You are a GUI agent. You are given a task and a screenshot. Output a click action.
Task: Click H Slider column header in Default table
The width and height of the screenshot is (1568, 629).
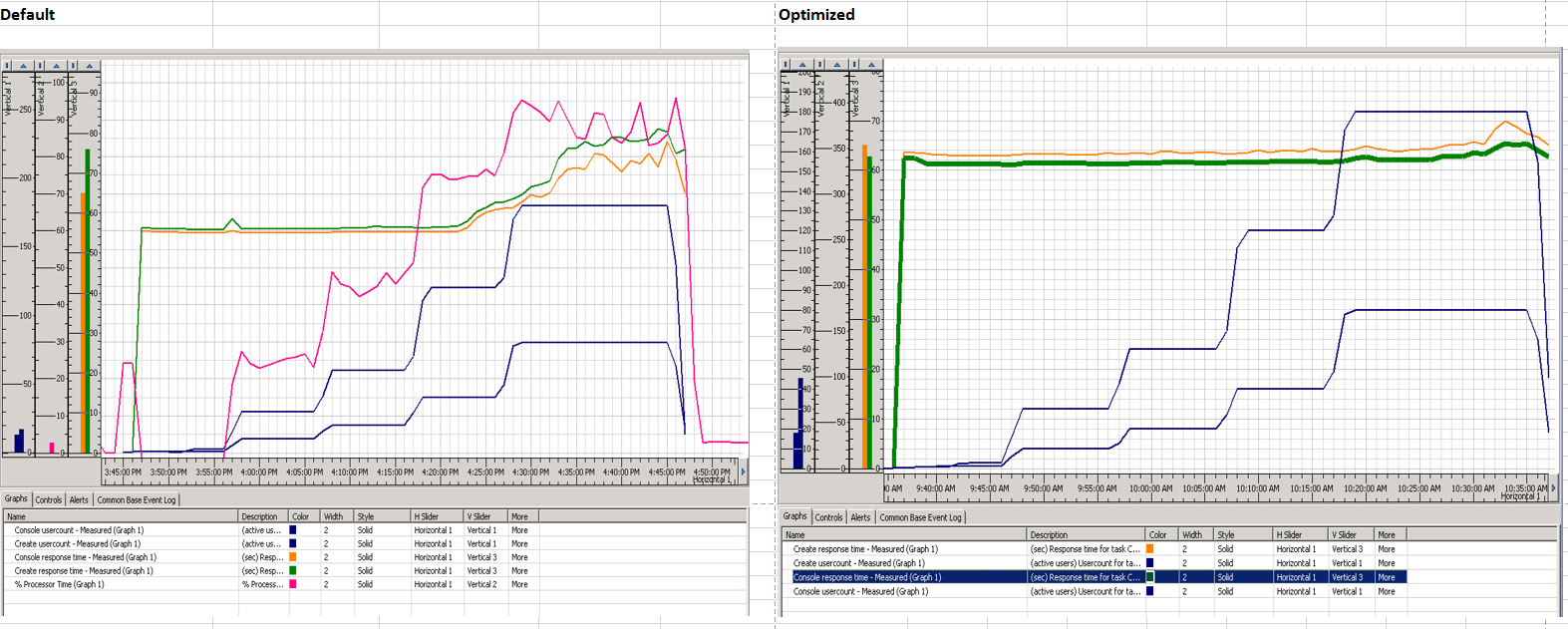pos(438,516)
